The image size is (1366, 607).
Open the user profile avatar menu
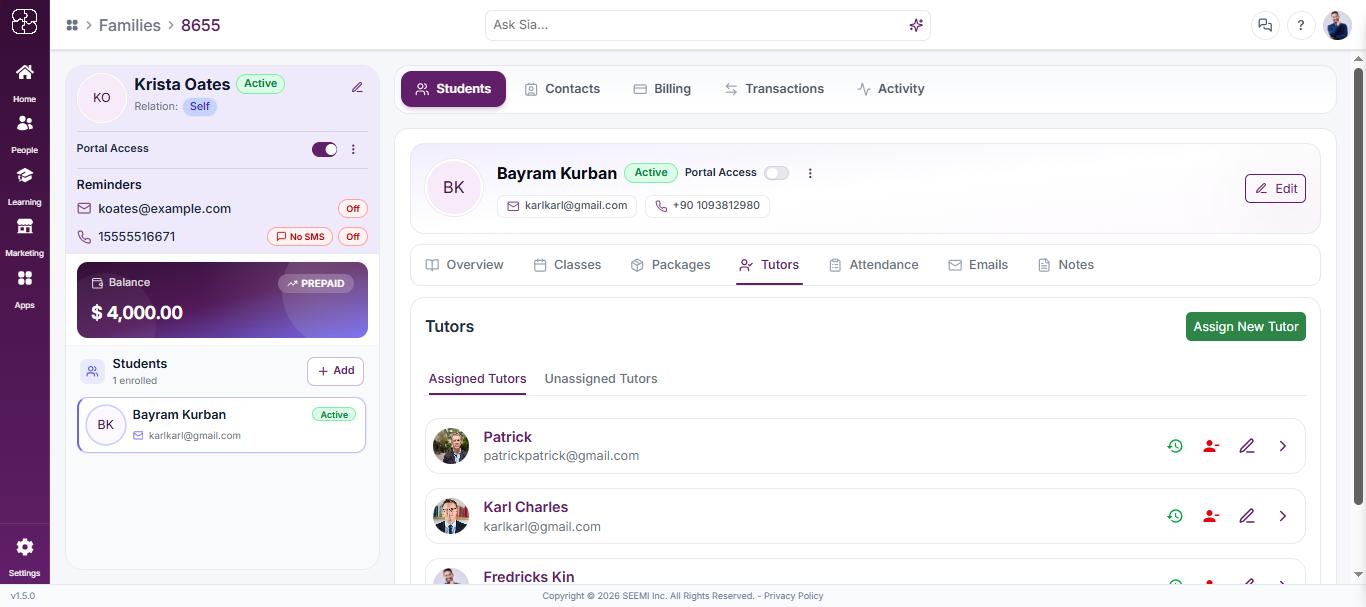(1337, 26)
